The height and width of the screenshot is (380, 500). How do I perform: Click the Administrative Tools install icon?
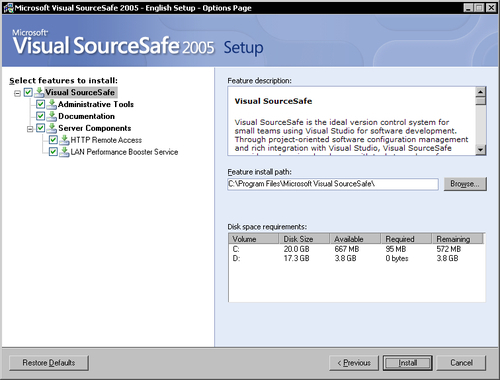coord(52,104)
